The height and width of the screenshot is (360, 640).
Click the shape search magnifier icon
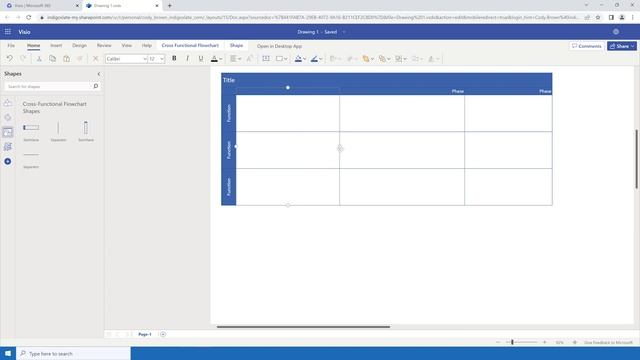[96, 86]
